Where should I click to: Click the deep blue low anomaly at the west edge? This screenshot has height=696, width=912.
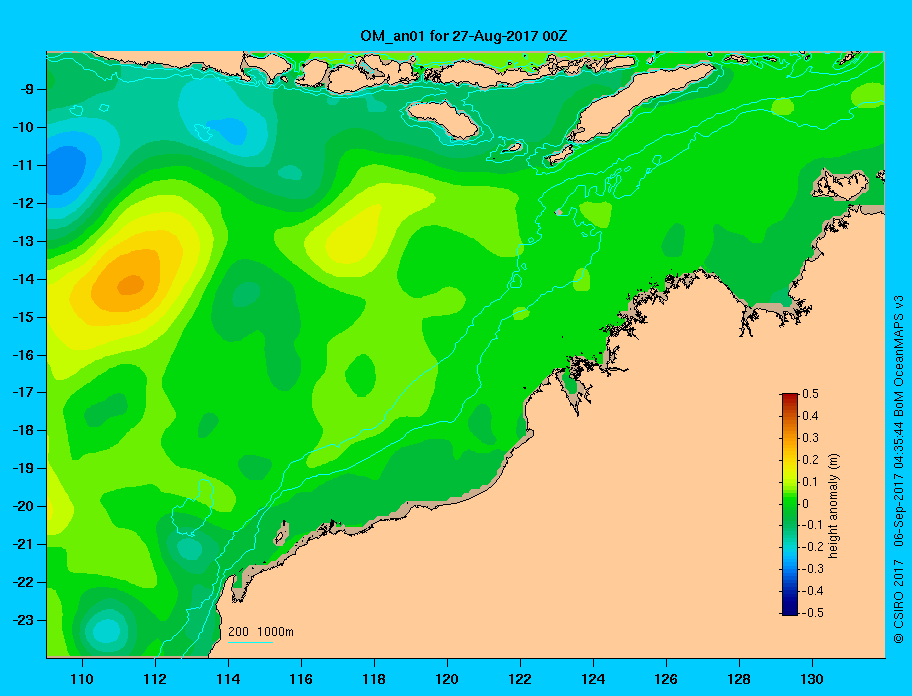[x=66, y=170]
